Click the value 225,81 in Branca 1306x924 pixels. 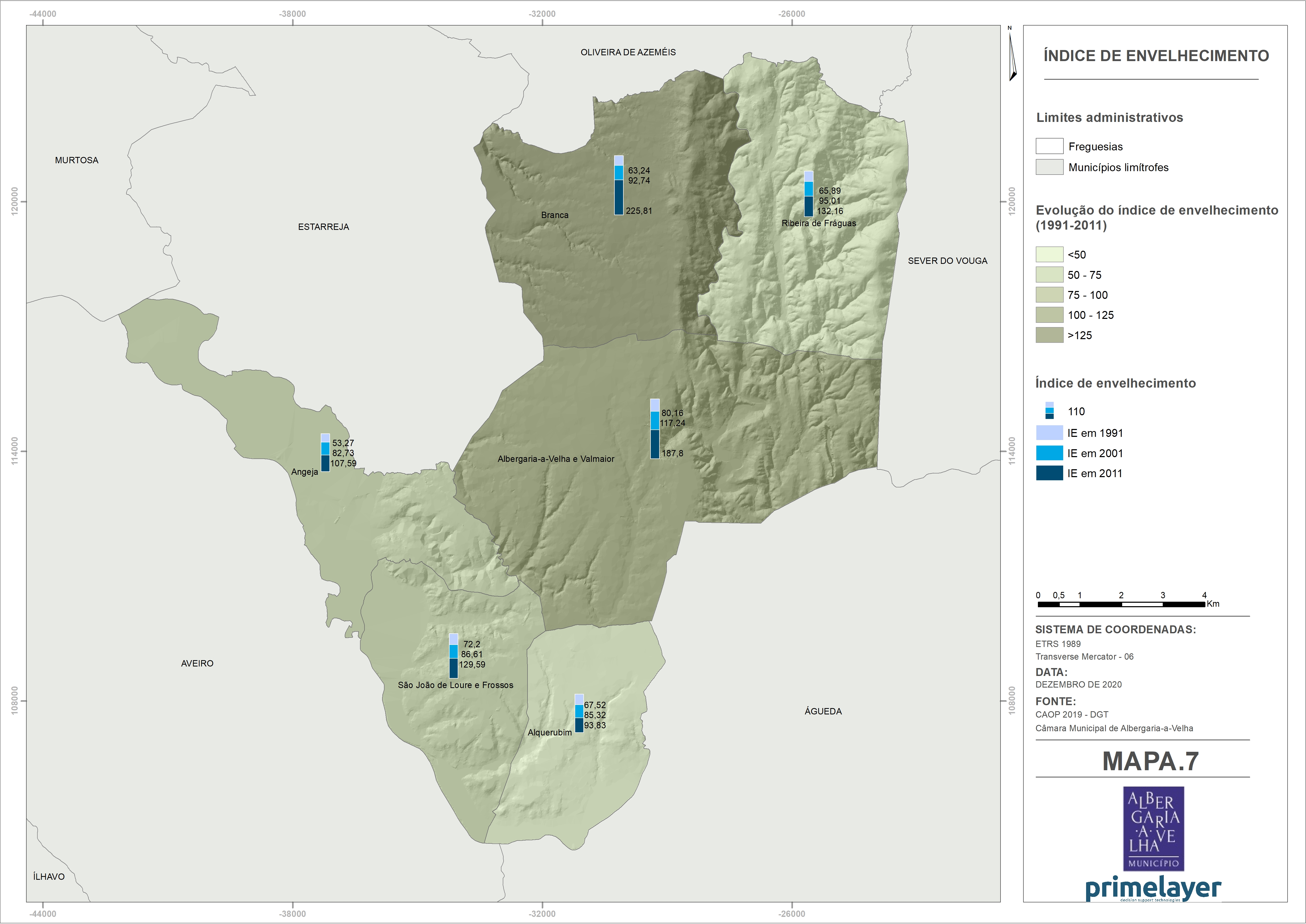click(639, 211)
